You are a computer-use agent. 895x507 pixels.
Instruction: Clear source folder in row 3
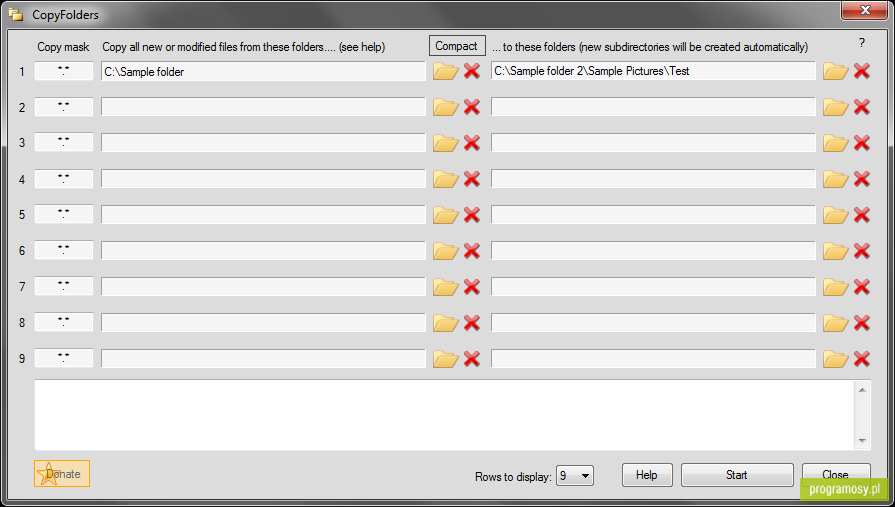click(471, 143)
